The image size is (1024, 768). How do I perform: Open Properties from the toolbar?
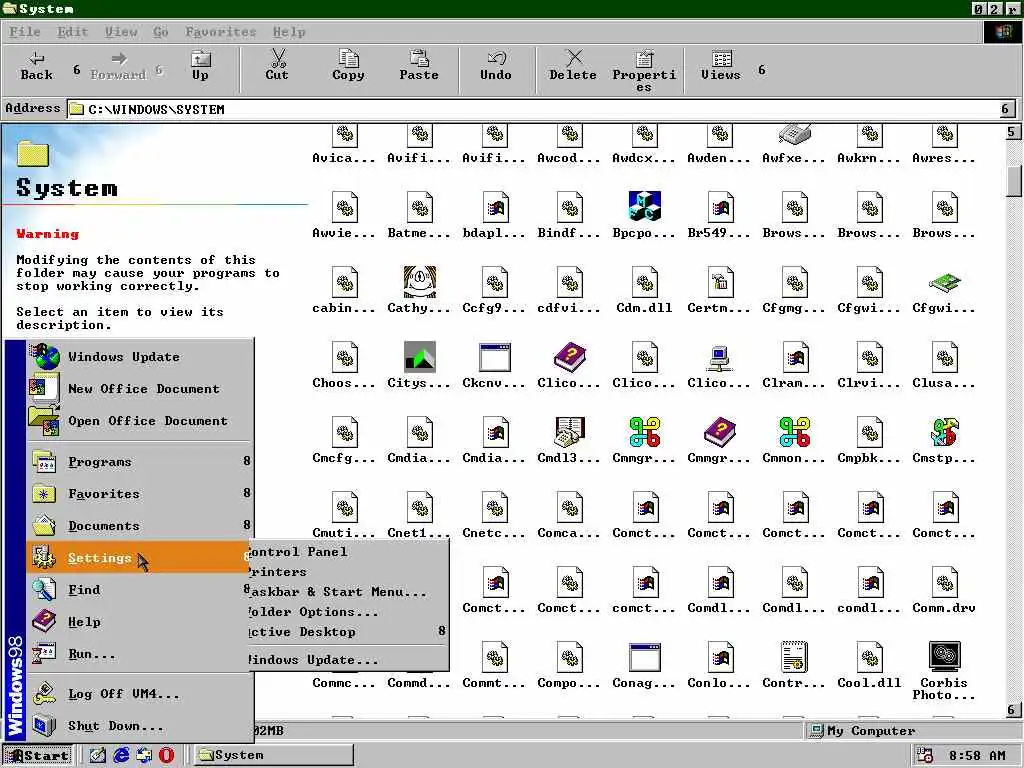644,71
